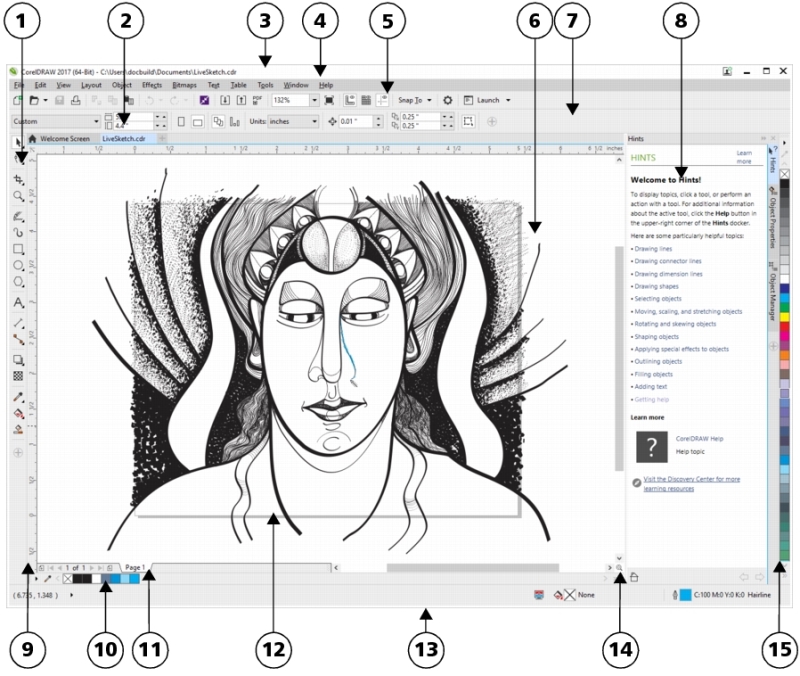Visit the Discovery Center link
Viewport: 800px width, 676px height.
(692, 480)
